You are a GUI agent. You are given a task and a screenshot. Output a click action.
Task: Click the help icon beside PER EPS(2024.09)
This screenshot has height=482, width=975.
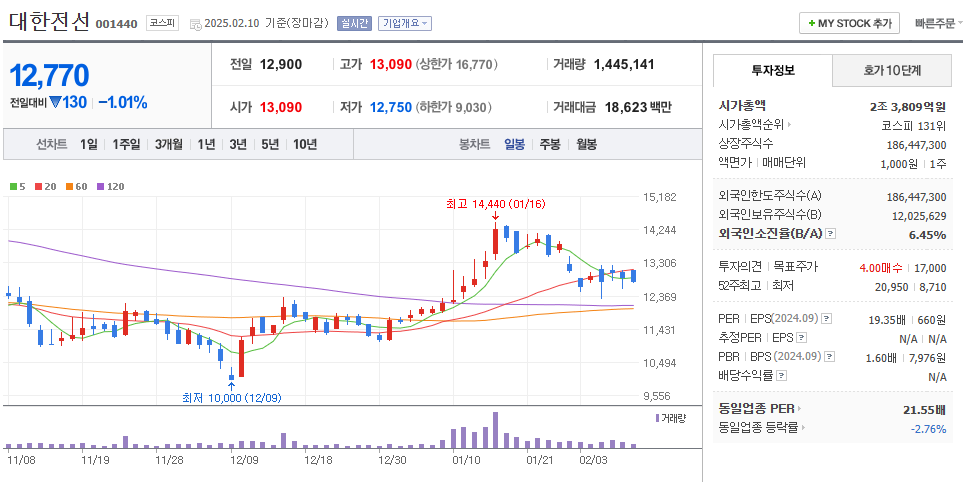click(x=826, y=319)
